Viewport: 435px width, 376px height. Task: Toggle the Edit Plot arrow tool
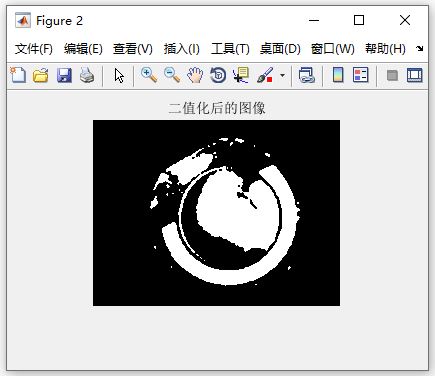click(119, 76)
